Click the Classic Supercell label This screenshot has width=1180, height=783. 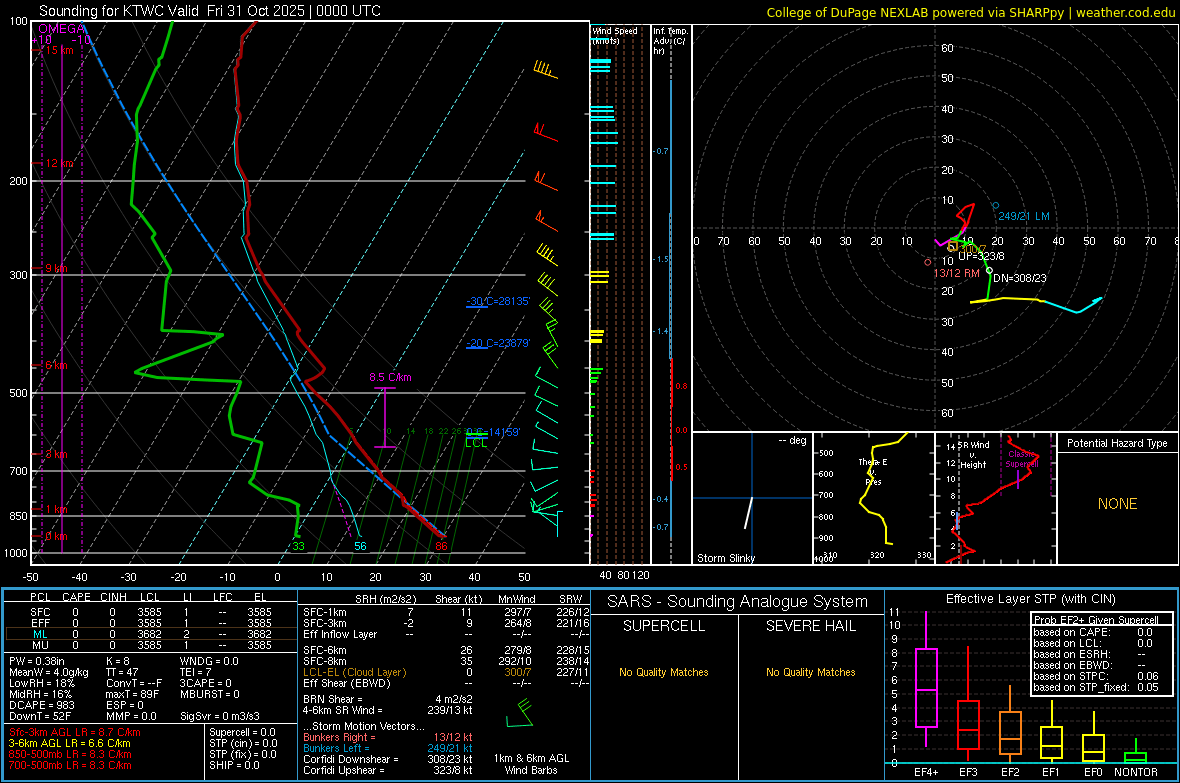click(x=1022, y=459)
